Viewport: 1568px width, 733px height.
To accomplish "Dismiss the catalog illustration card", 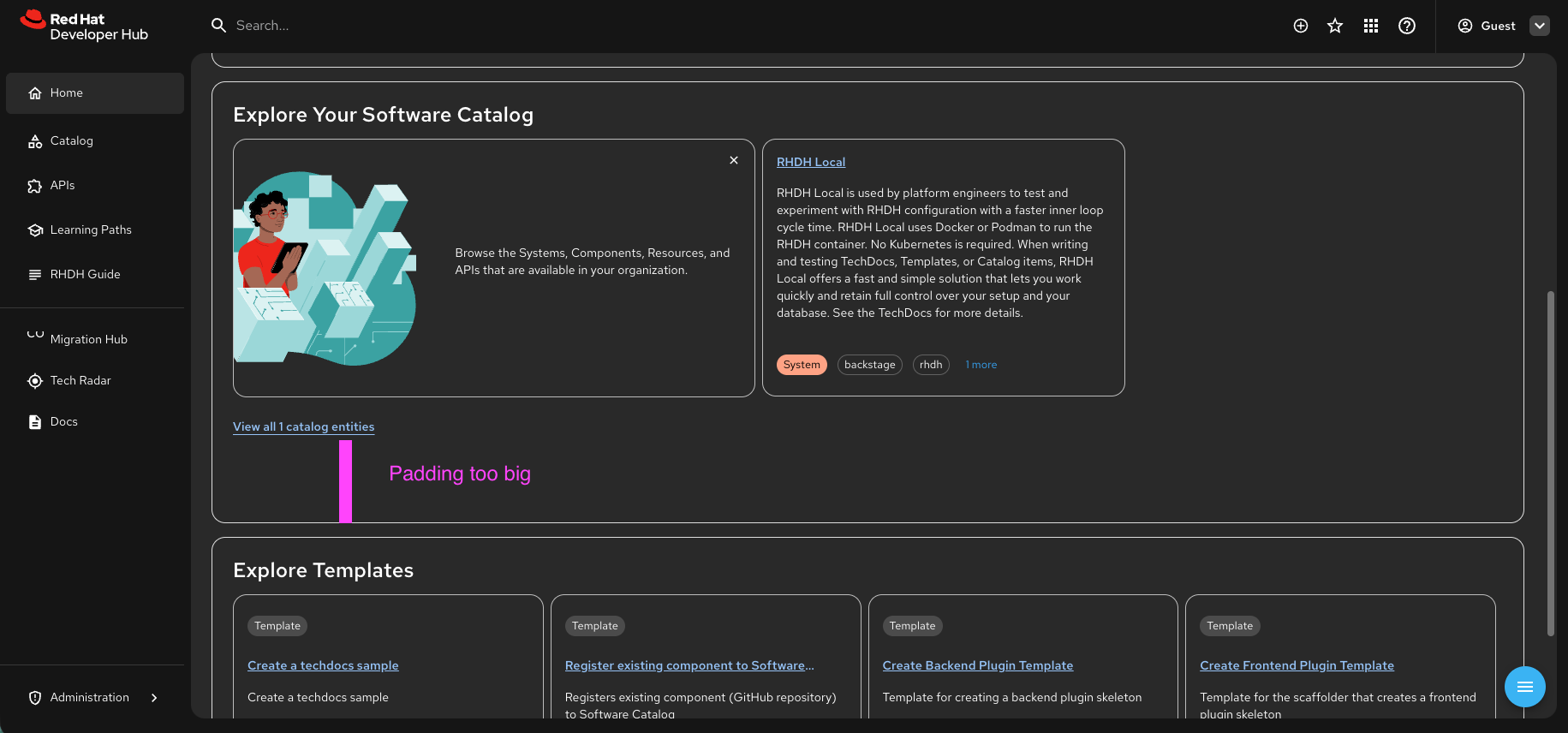I will point(734,160).
